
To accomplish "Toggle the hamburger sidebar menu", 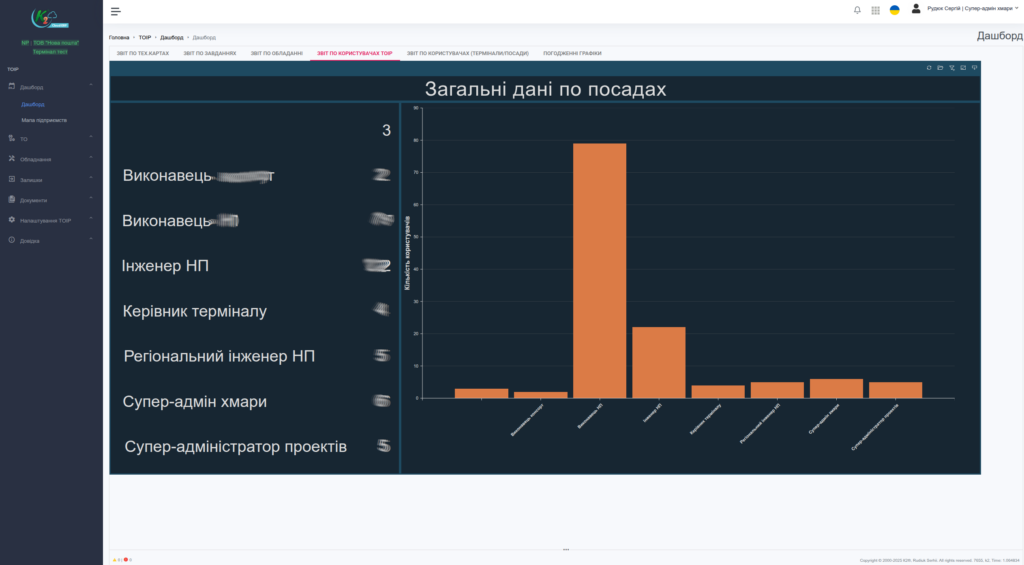I will tap(116, 11).
